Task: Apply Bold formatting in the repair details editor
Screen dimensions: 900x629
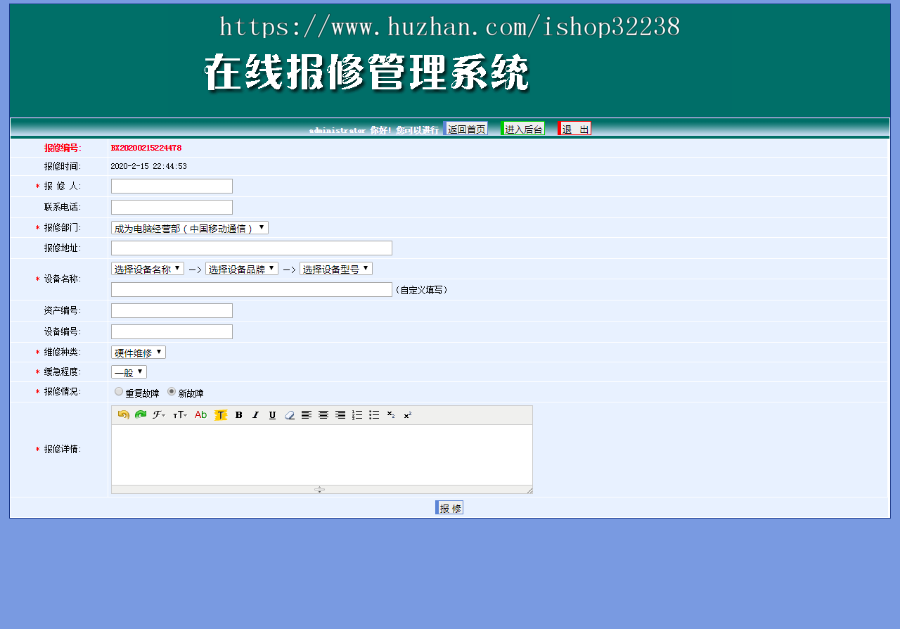Action: 238,414
